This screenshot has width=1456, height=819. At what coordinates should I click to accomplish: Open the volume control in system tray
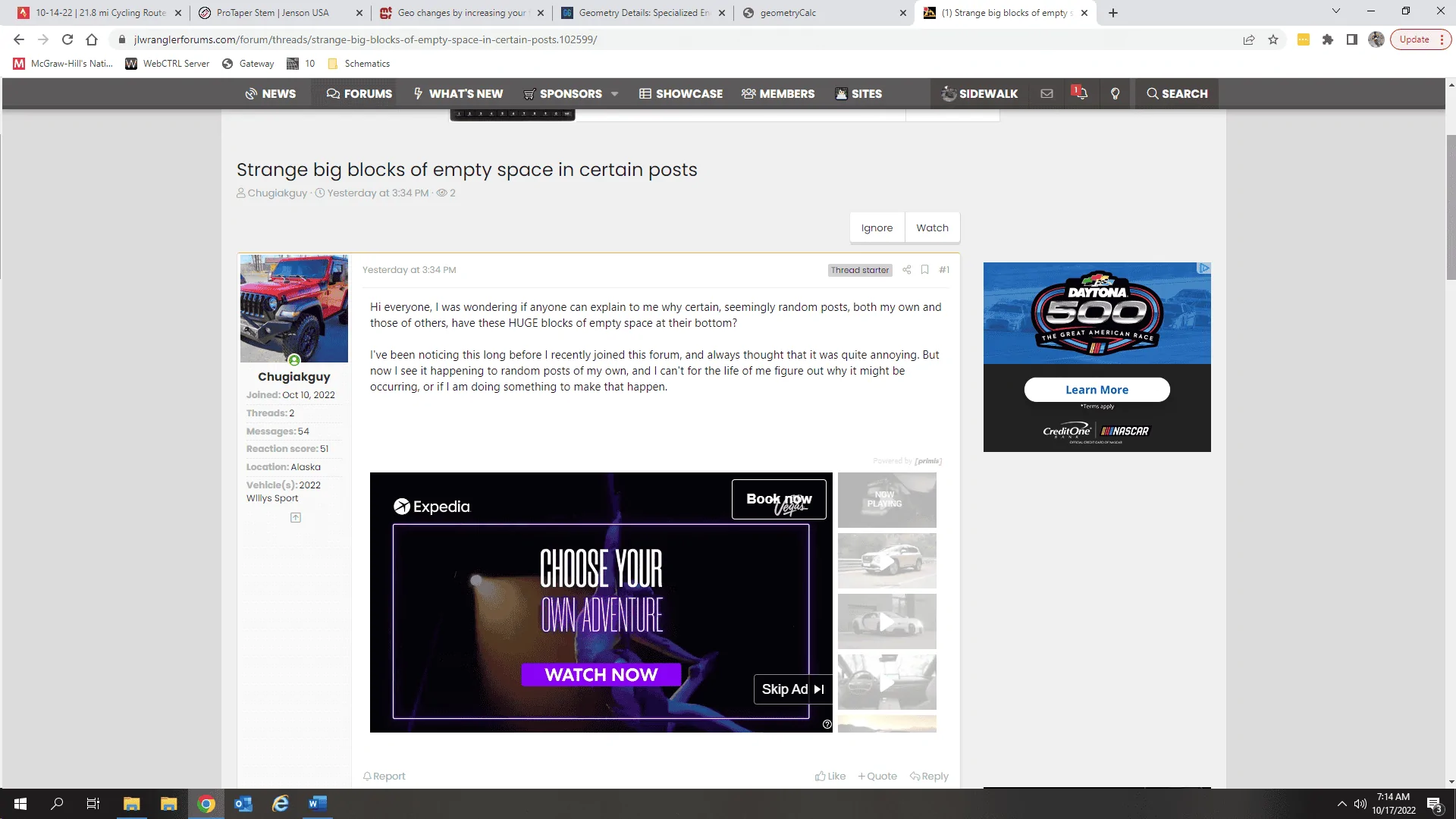[1360, 804]
